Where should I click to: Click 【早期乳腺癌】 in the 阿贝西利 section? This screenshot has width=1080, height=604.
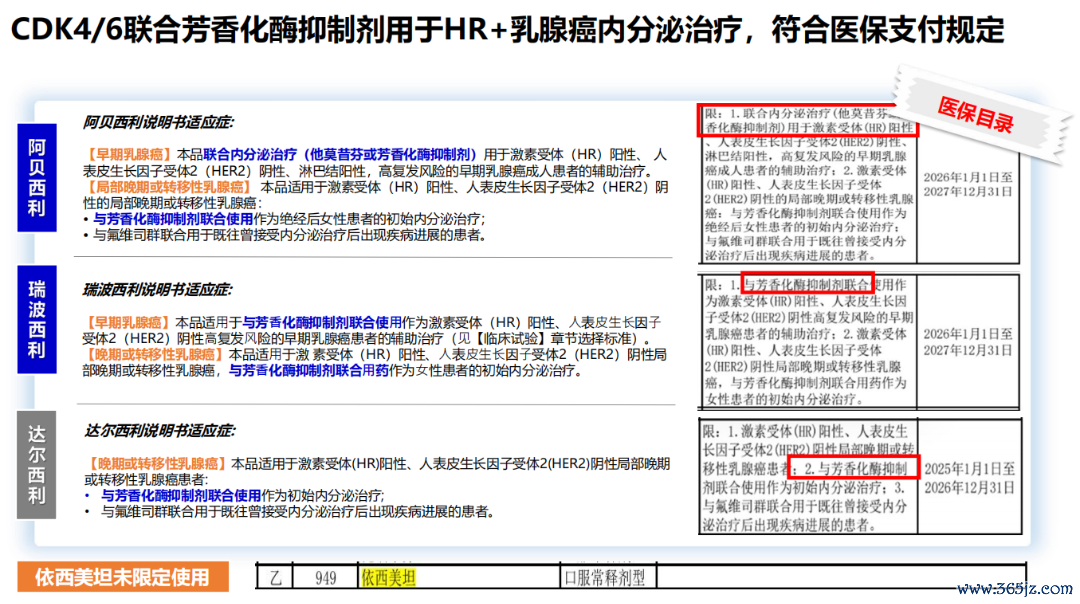click(128, 154)
